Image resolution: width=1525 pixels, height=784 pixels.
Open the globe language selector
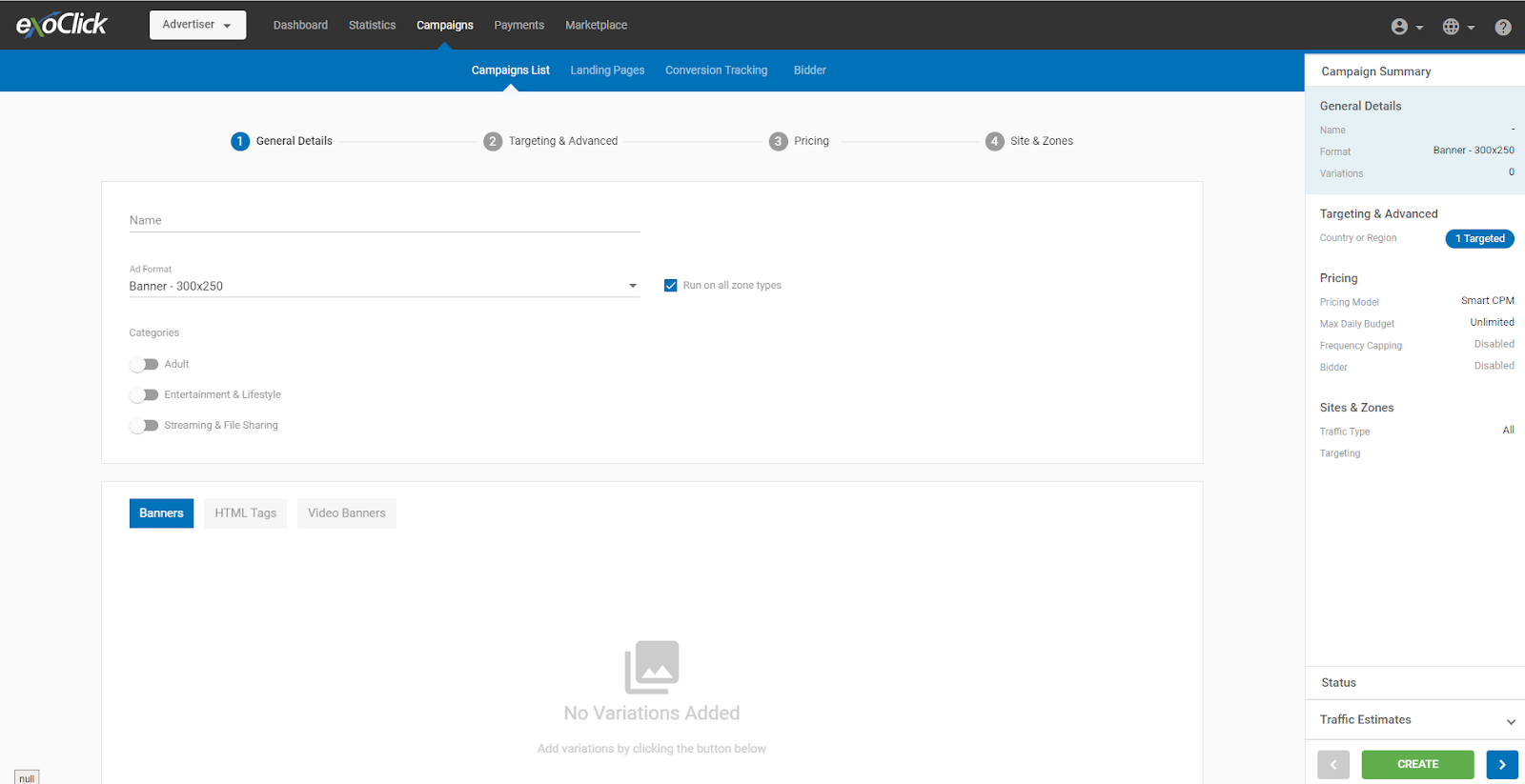1457,27
